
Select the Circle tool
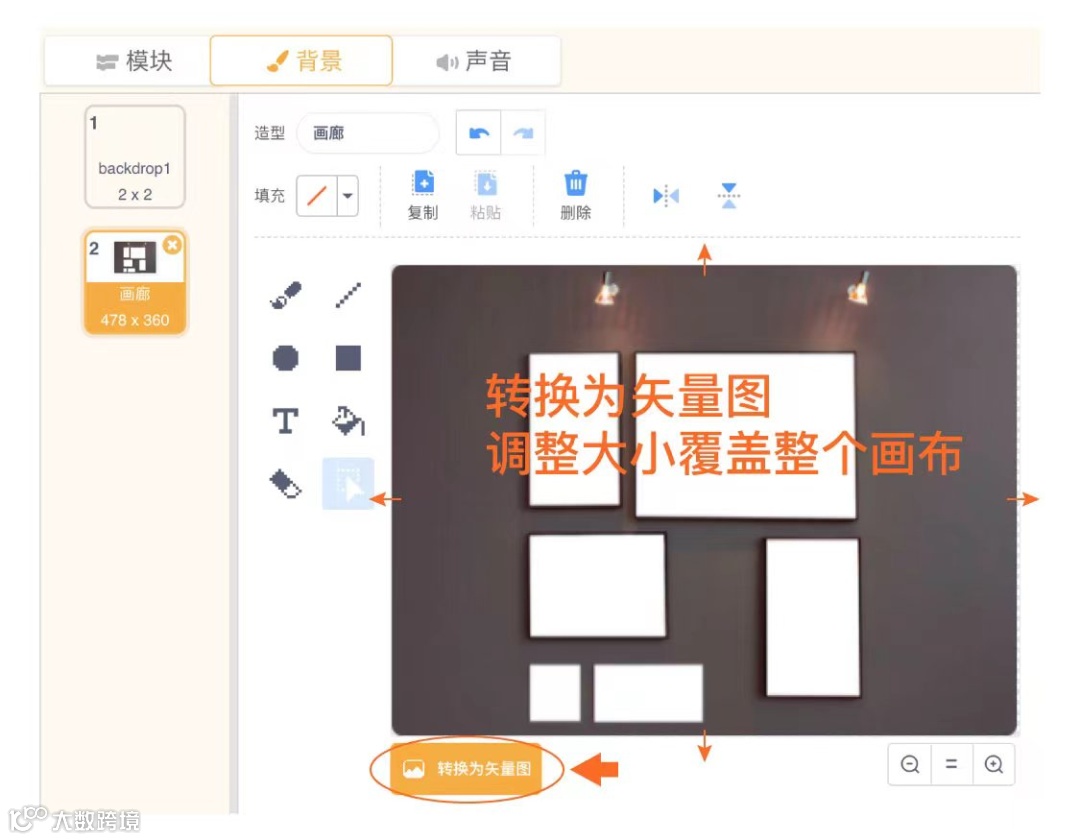285,358
